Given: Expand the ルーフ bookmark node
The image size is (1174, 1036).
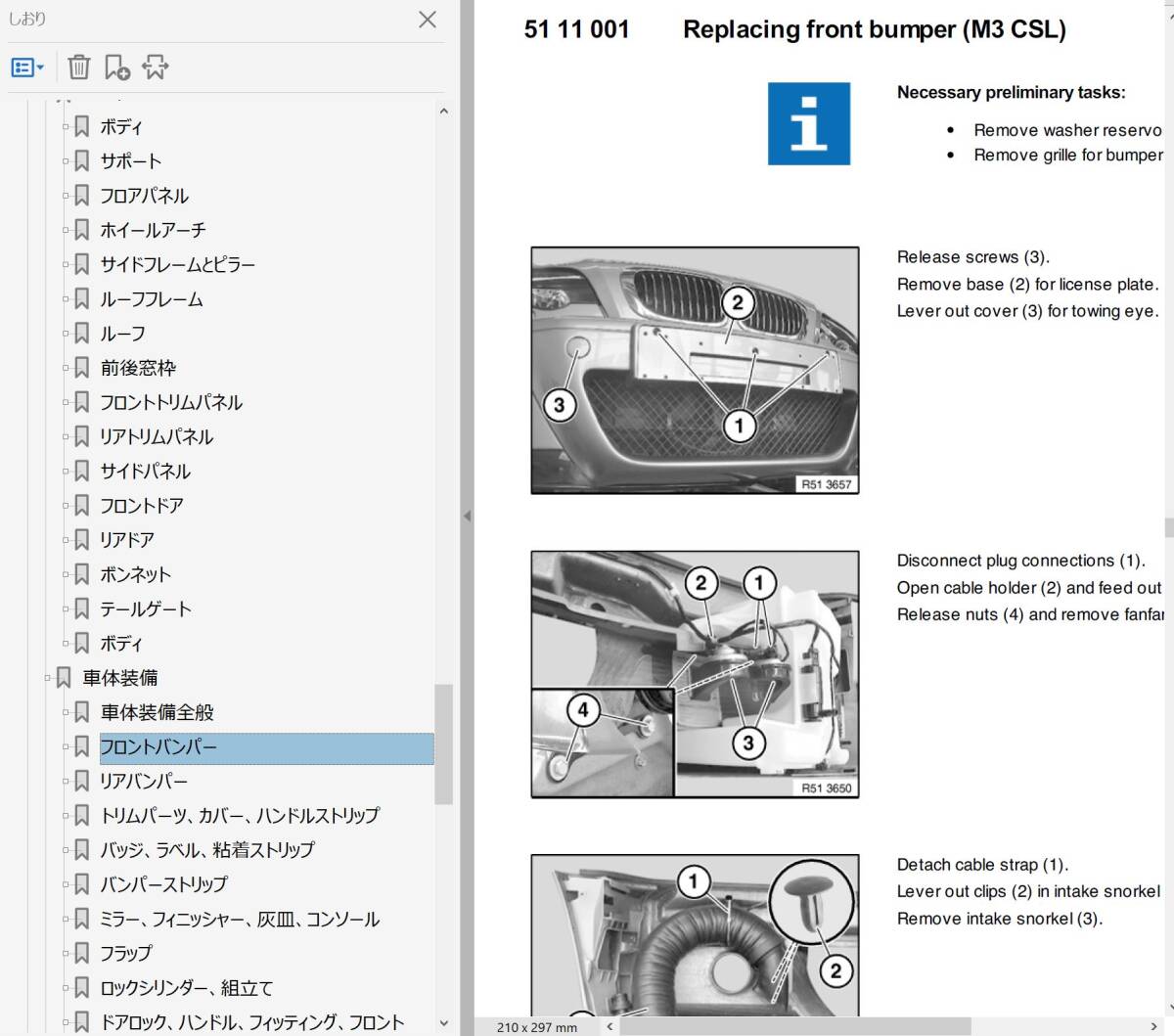Looking at the screenshot, I should pos(66,334).
